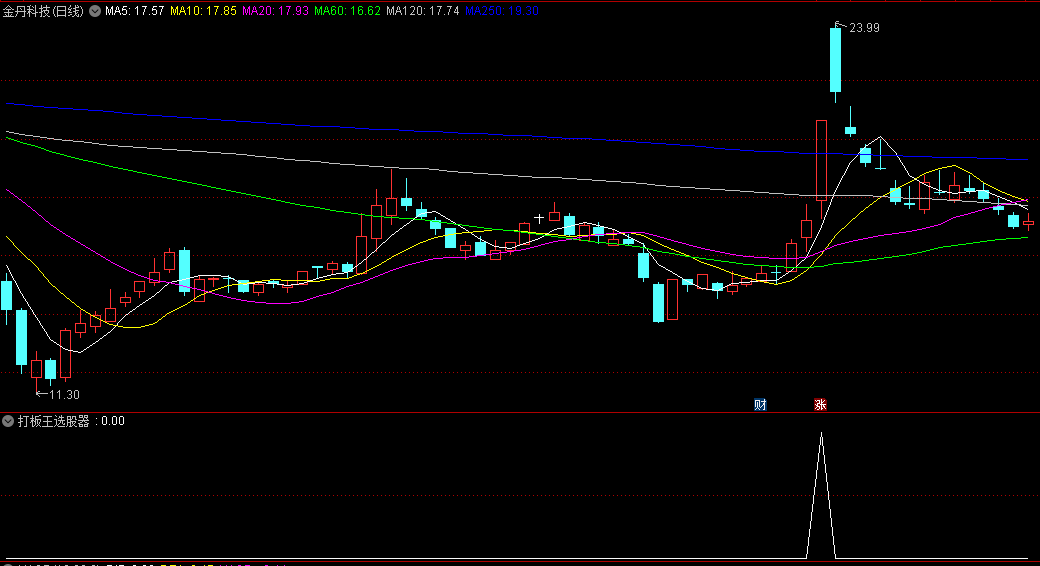The height and width of the screenshot is (566, 1040).
Task: Click the 财 financial report marker
Action: [x=760, y=405]
